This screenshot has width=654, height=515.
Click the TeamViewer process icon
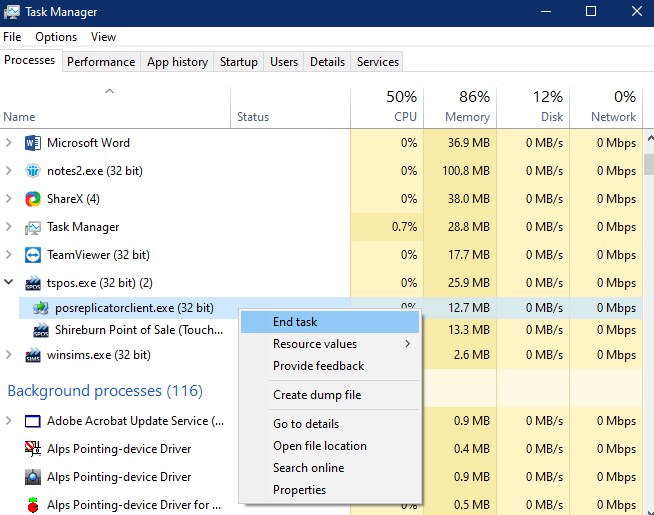click(33, 255)
